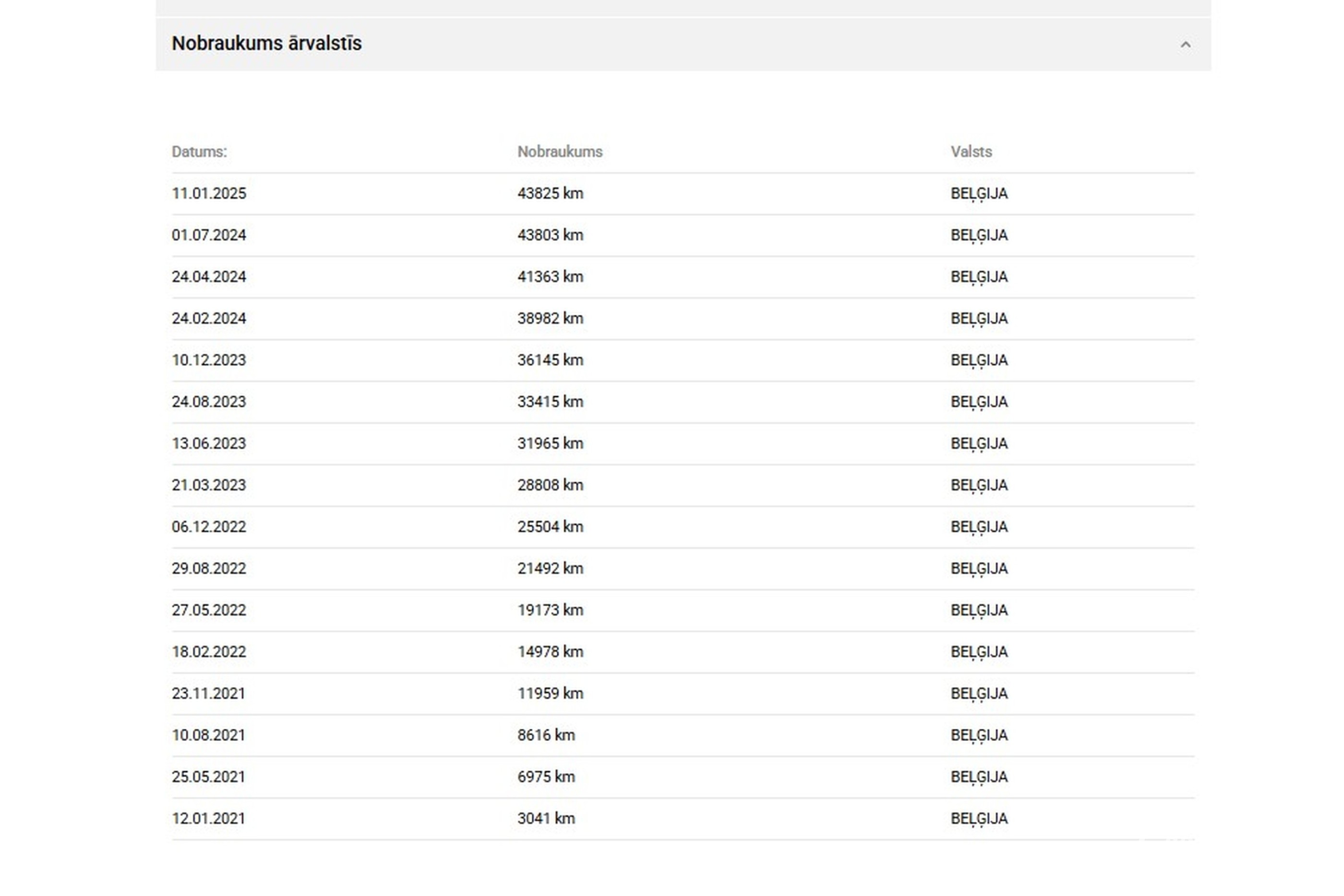Click the Valsts column header
The image size is (1344, 896).
point(971,152)
